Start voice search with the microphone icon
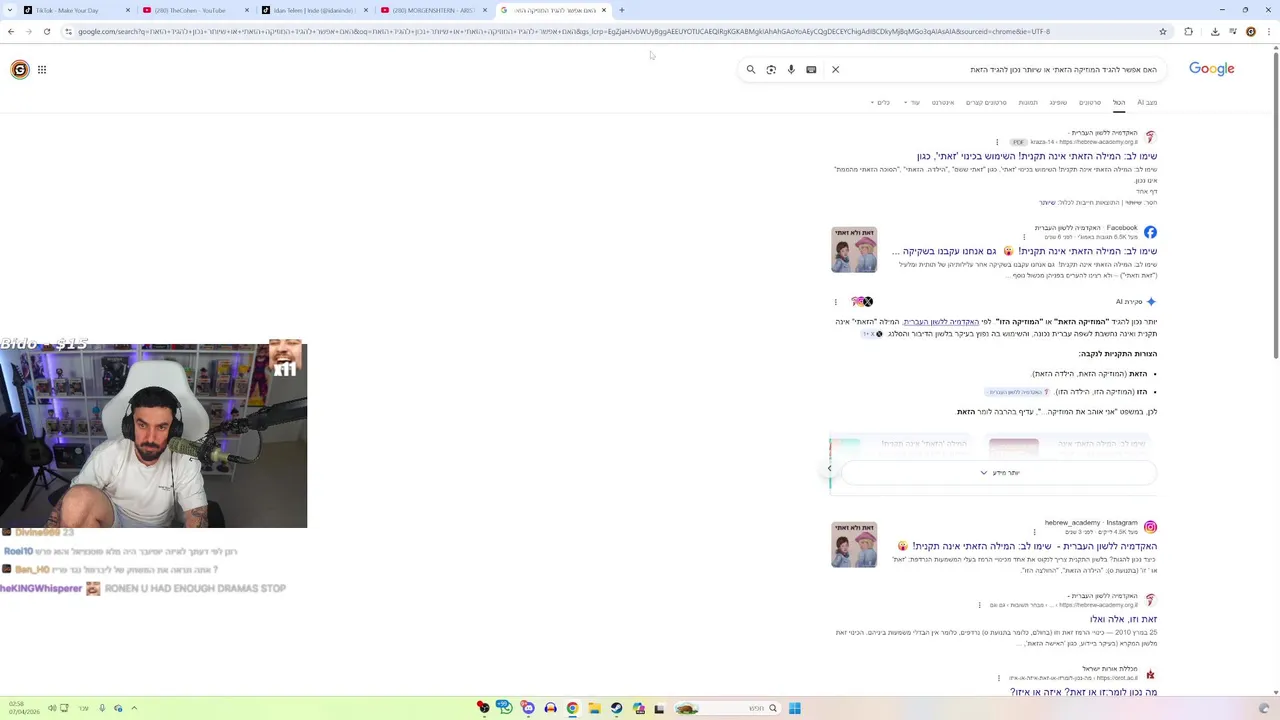1280x720 pixels. (x=791, y=70)
